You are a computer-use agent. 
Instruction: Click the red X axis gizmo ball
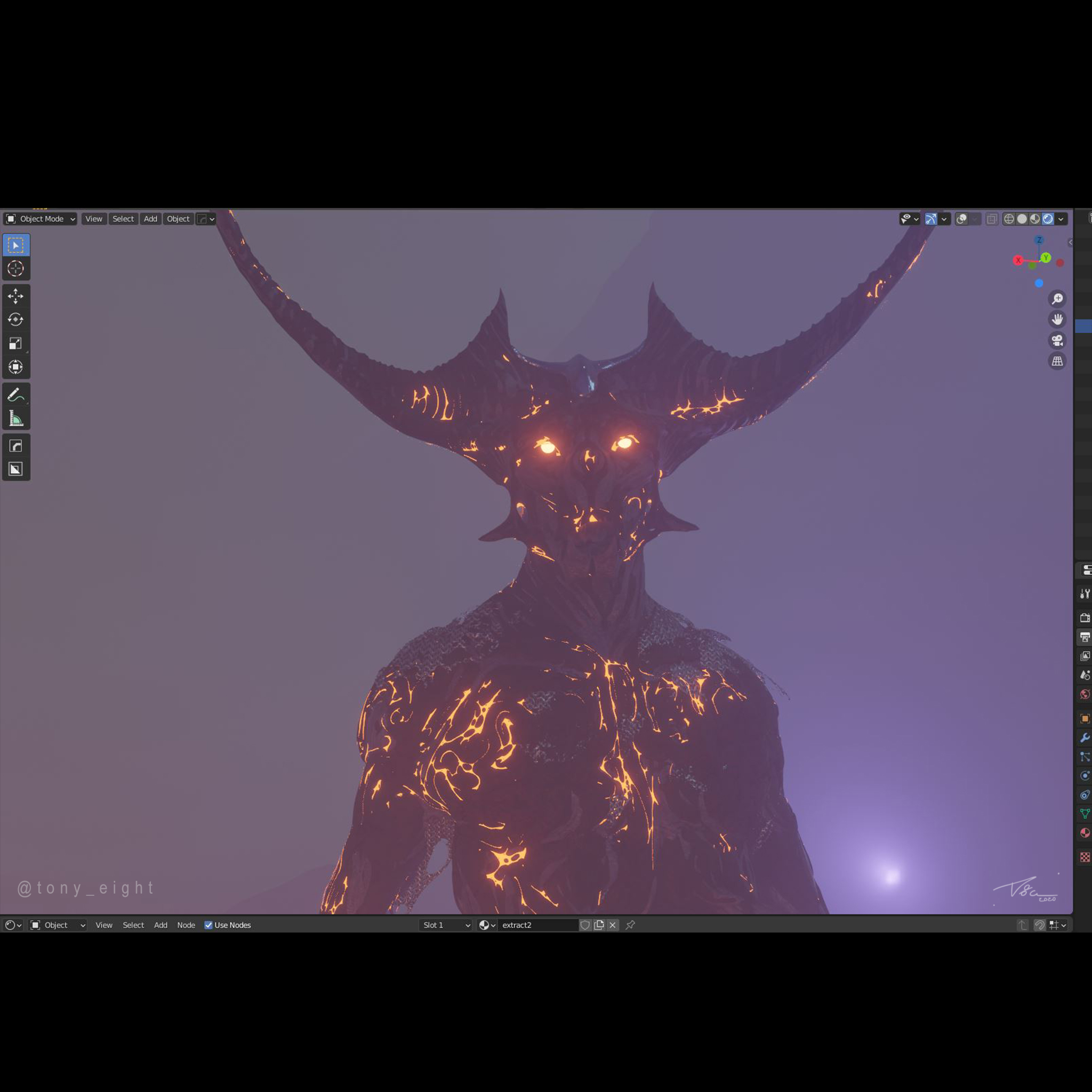pyautogui.click(x=1018, y=260)
